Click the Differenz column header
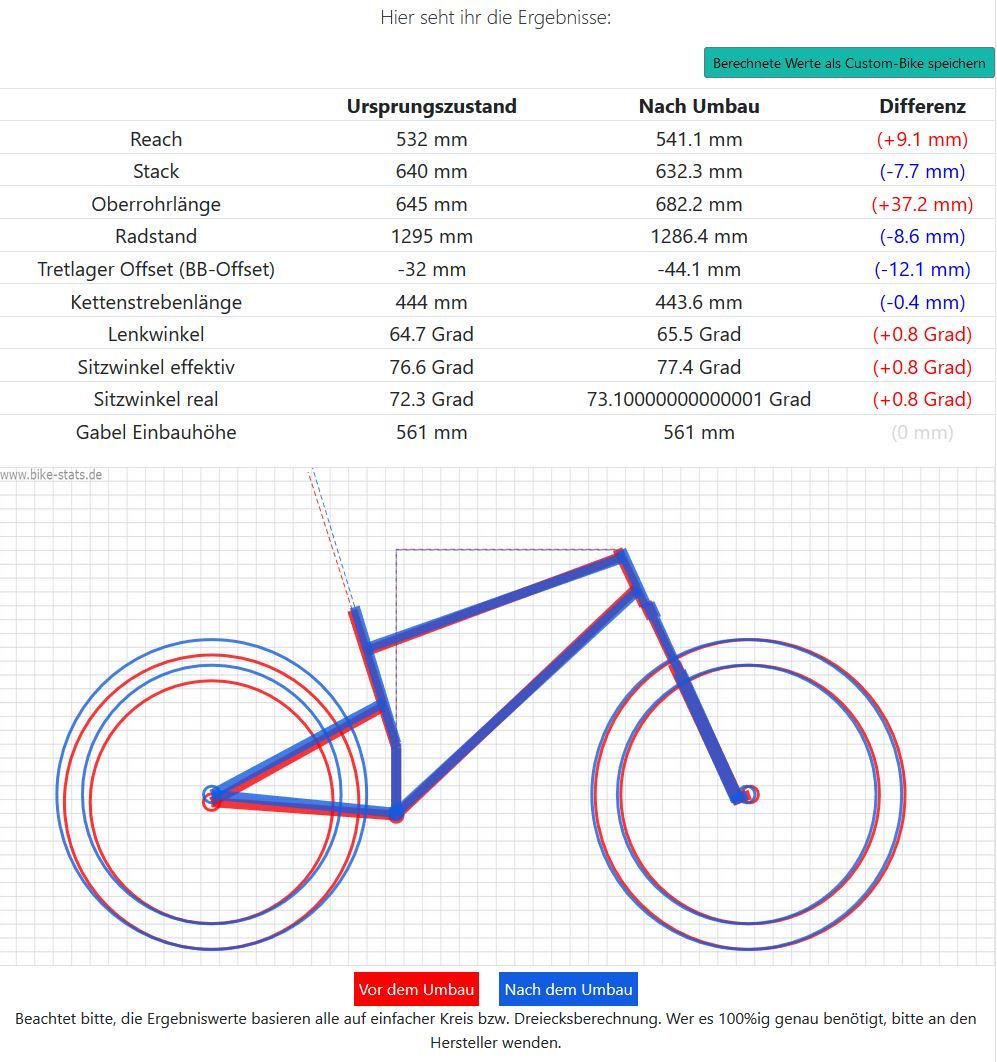This screenshot has width=997, height=1062. tap(922, 106)
